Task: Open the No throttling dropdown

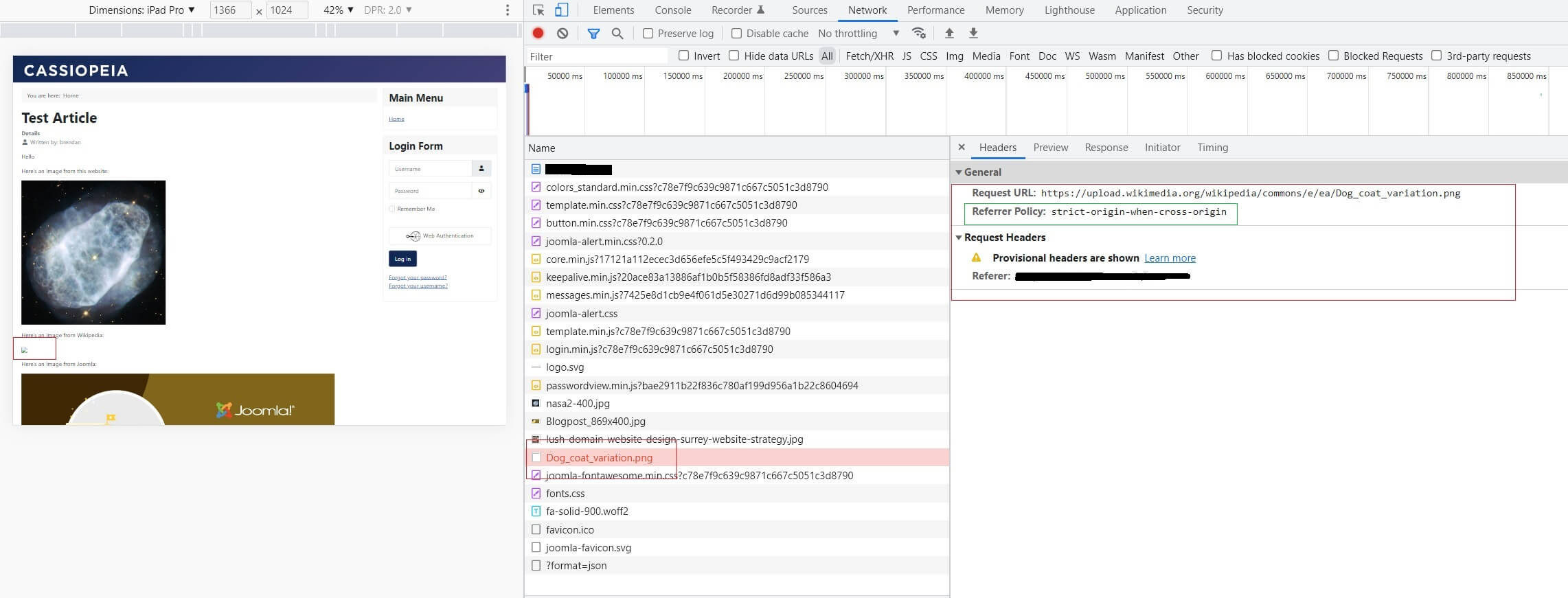Action: point(858,34)
